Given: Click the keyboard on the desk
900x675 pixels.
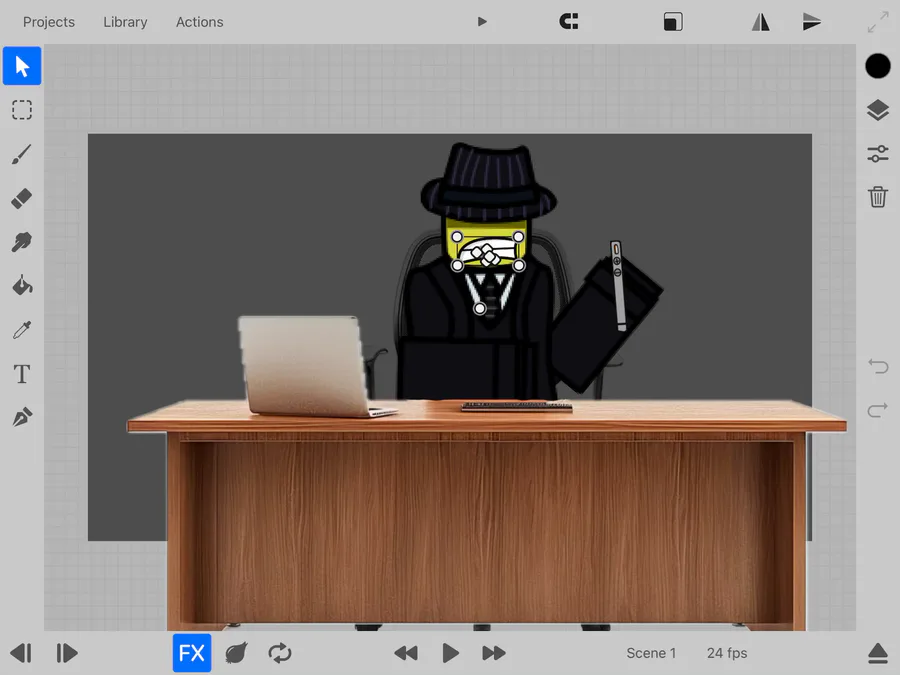Looking at the screenshot, I should 517,406.
